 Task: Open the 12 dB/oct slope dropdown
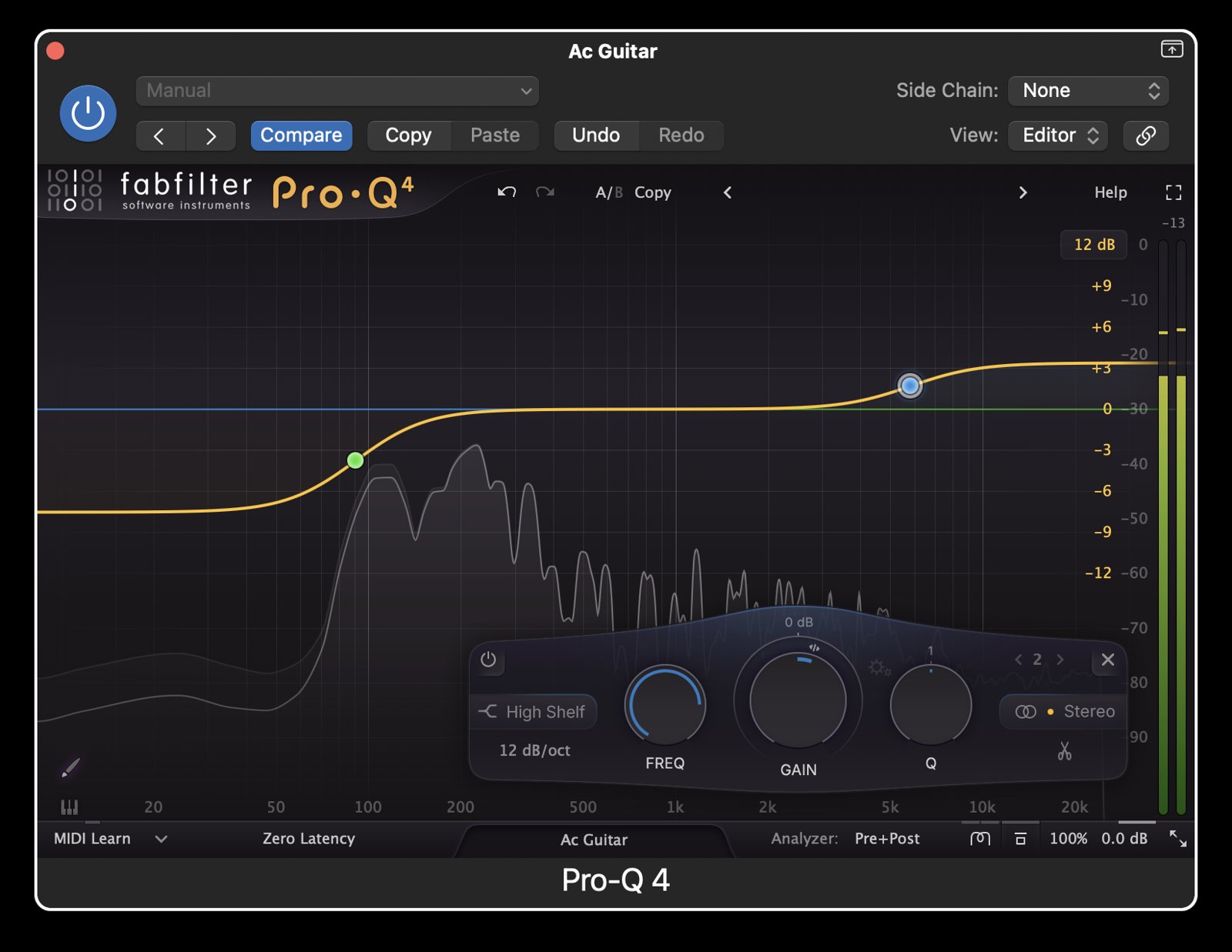pyautogui.click(x=534, y=750)
